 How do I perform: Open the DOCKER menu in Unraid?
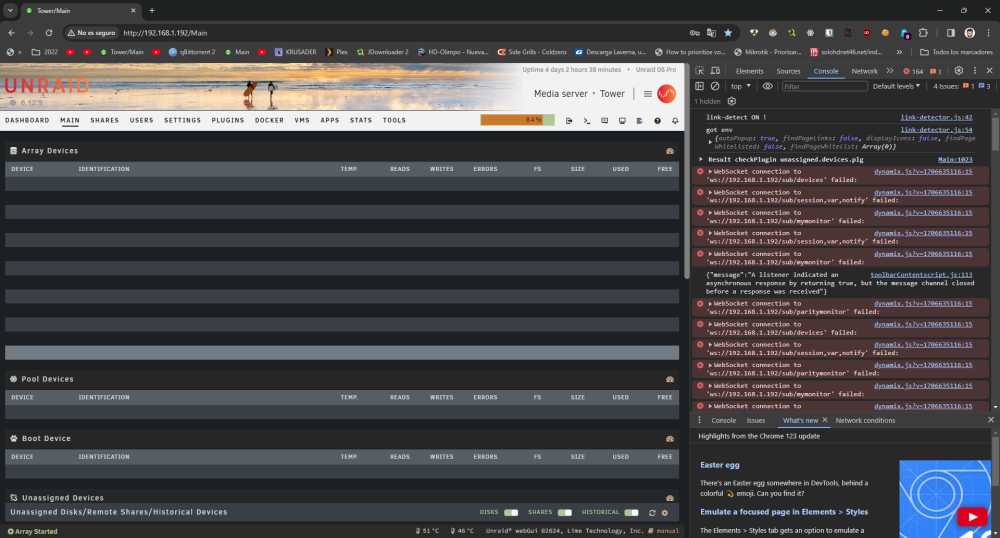click(269, 120)
